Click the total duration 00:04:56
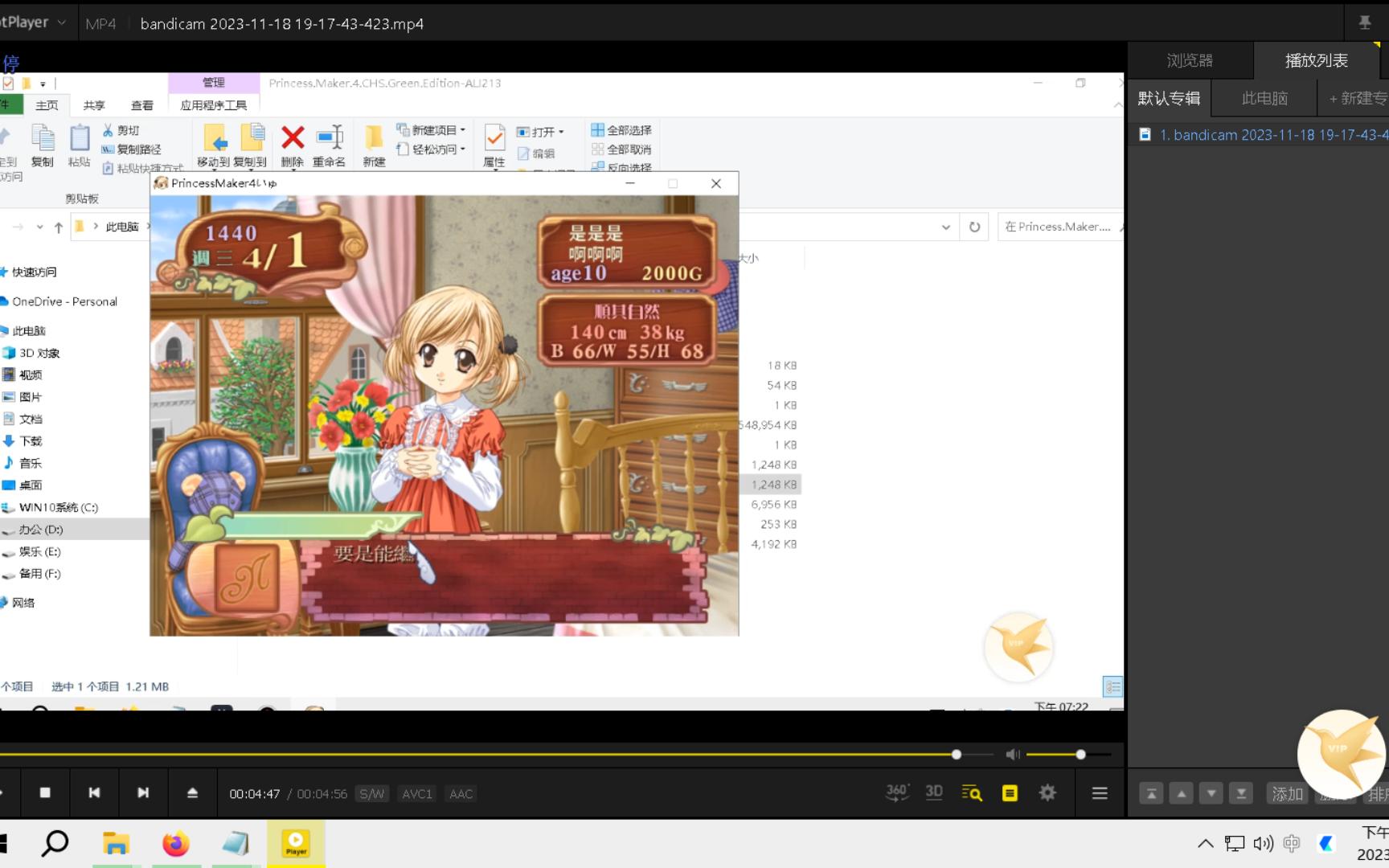 coord(322,794)
